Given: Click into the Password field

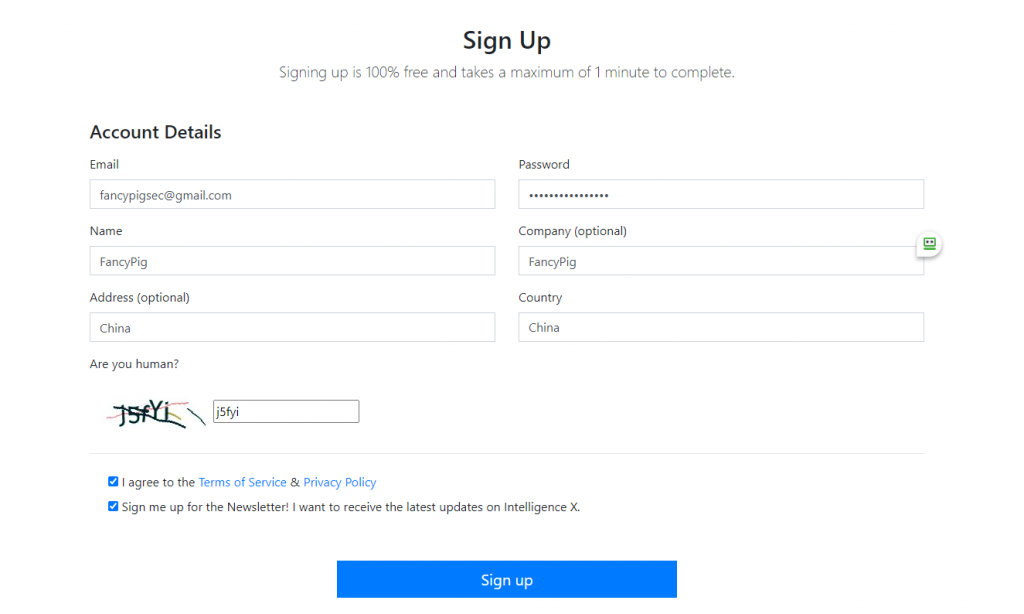Looking at the screenshot, I should (x=720, y=195).
